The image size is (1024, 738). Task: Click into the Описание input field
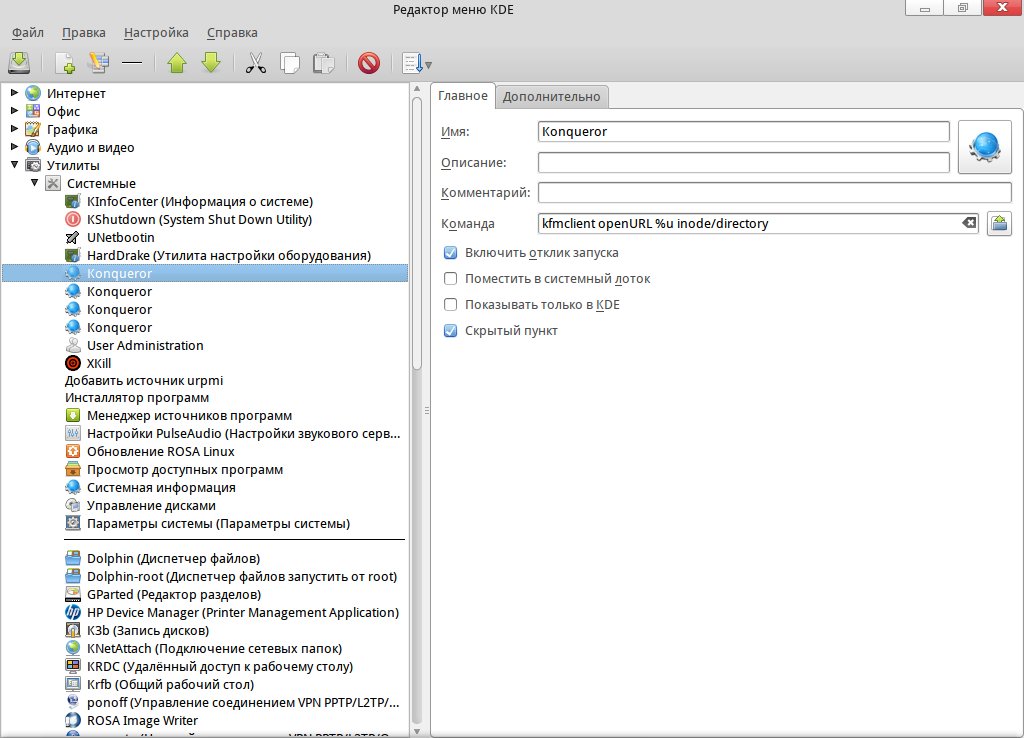pyautogui.click(x=743, y=162)
